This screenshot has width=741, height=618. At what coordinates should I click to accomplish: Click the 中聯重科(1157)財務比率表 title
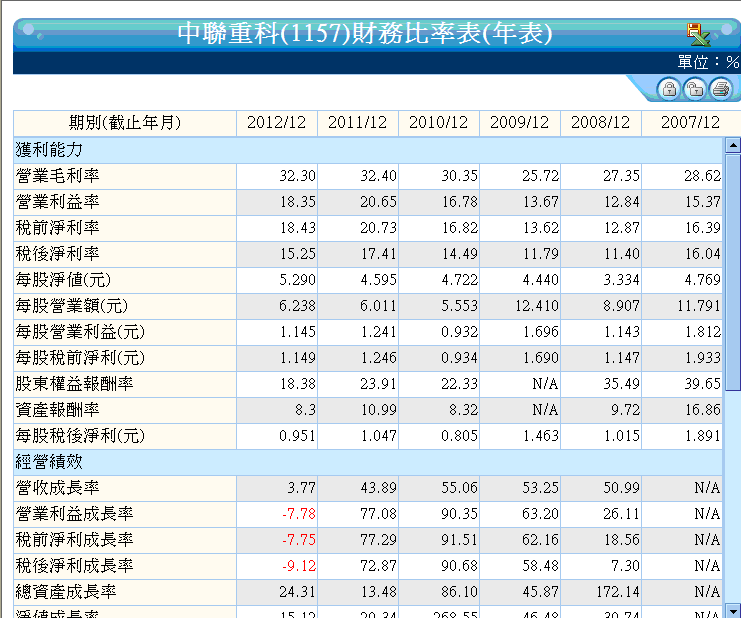click(365, 34)
